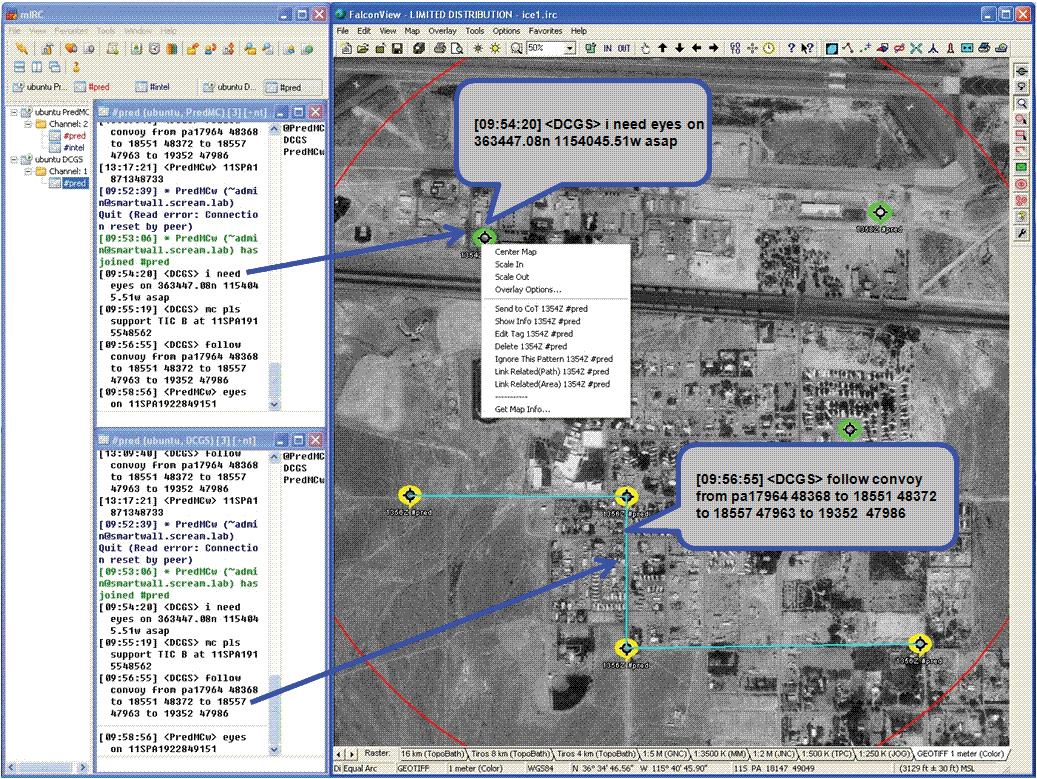Select the hand pan tool
Viewport: 1037px width, 779px height.
(x=645, y=48)
